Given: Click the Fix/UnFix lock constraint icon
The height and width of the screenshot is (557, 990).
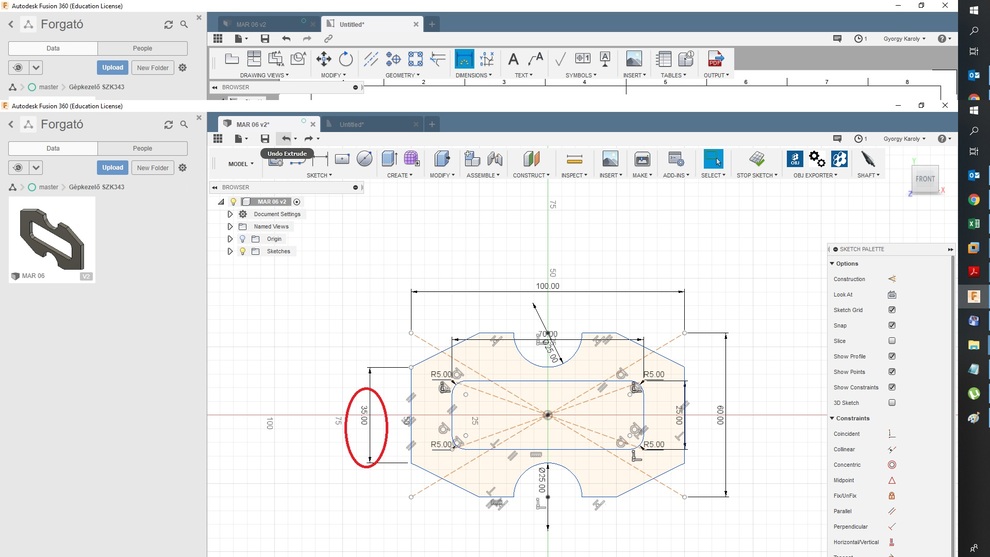Looking at the screenshot, I should pyautogui.click(x=892, y=496).
